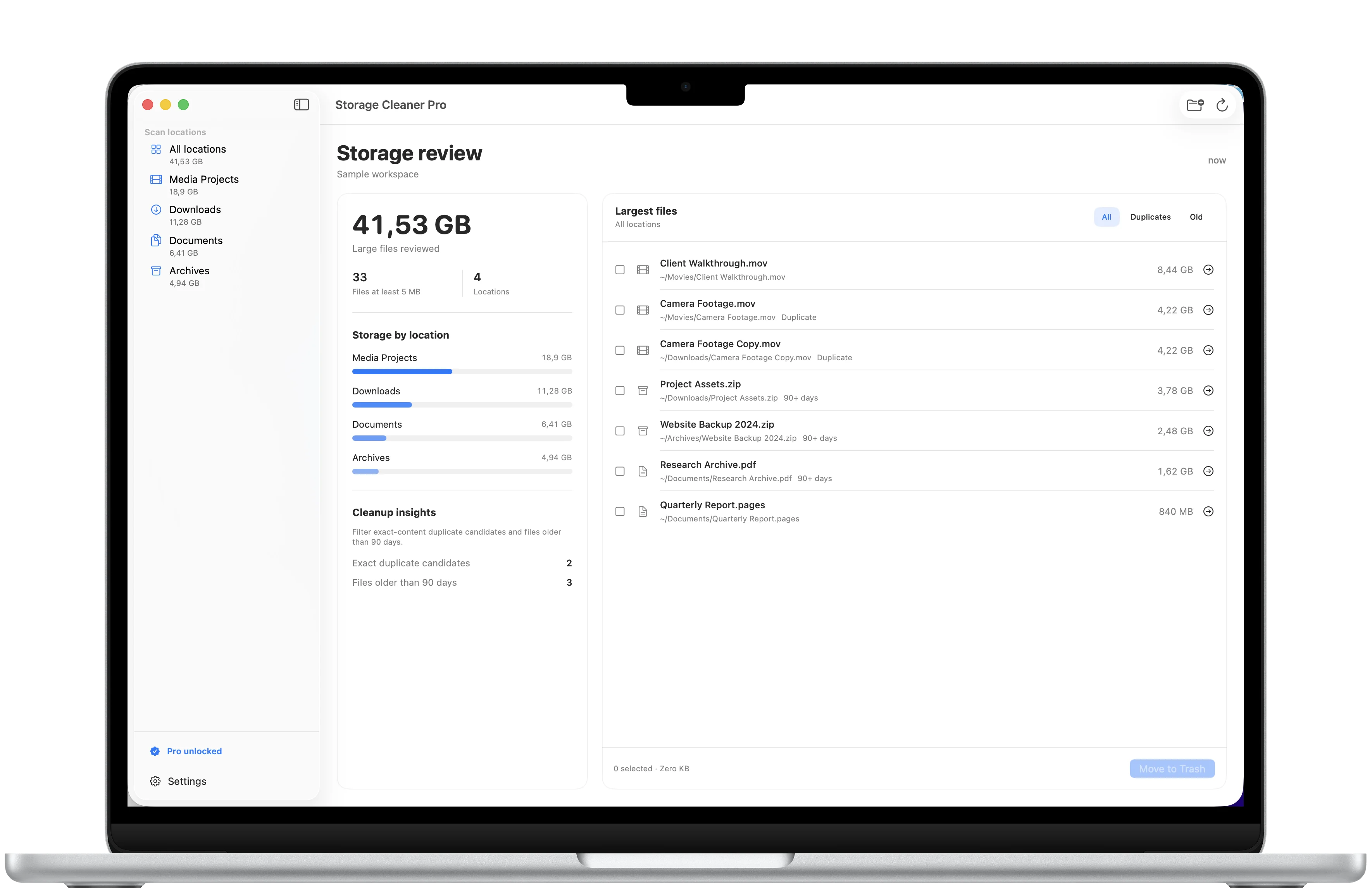
Task: Click the reveal arrow for Camera Footage.mov
Action: pyautogui.click(x=1208, y=310)
